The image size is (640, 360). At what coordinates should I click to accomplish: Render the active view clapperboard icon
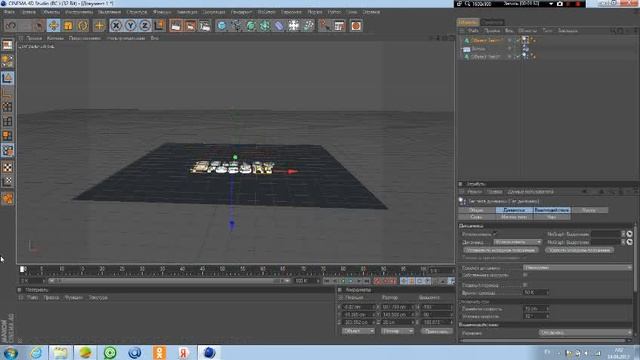coord(176,26)
